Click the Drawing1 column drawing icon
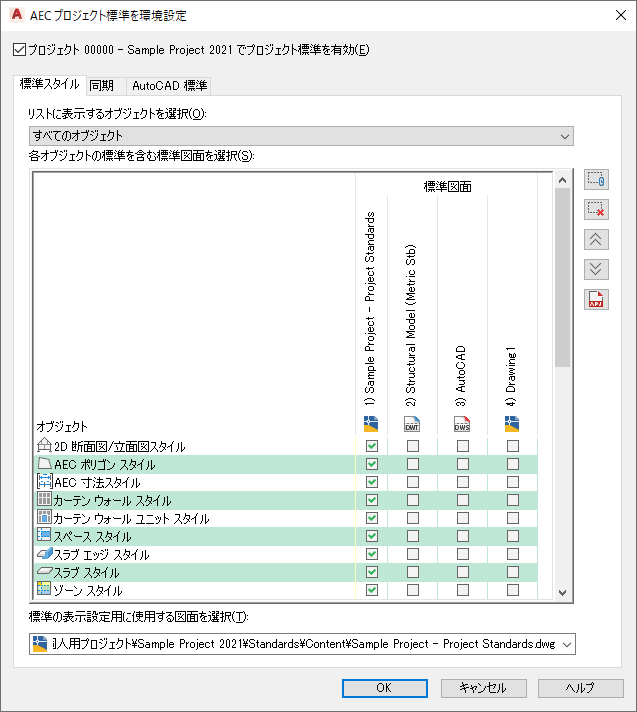This screenshot has width=637, height=712. coord(512,423)
